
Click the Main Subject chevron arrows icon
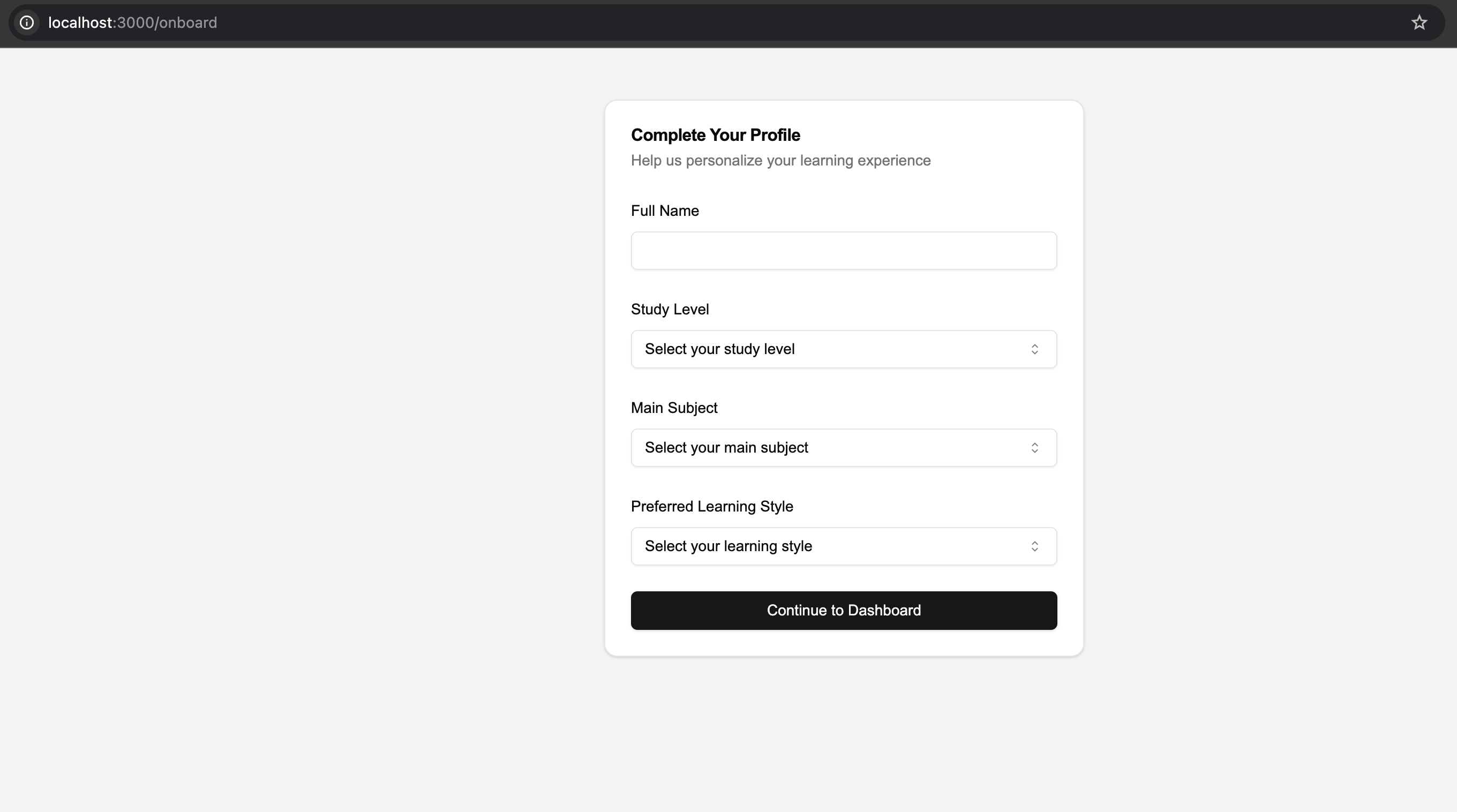[x=1034, y=448]
